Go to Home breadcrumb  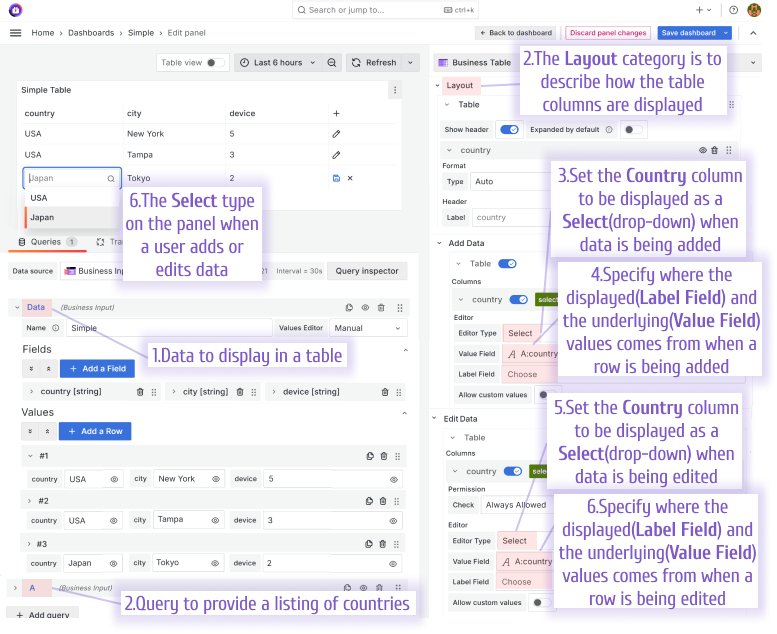click(43, 33)
